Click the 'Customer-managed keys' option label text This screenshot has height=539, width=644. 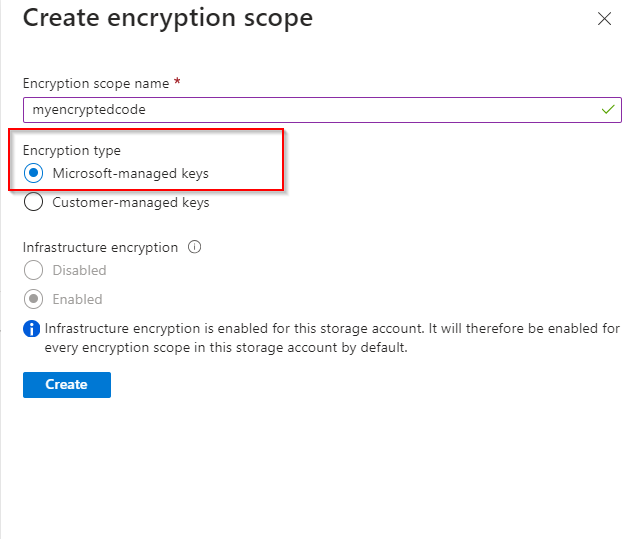(x=131, y=202)
